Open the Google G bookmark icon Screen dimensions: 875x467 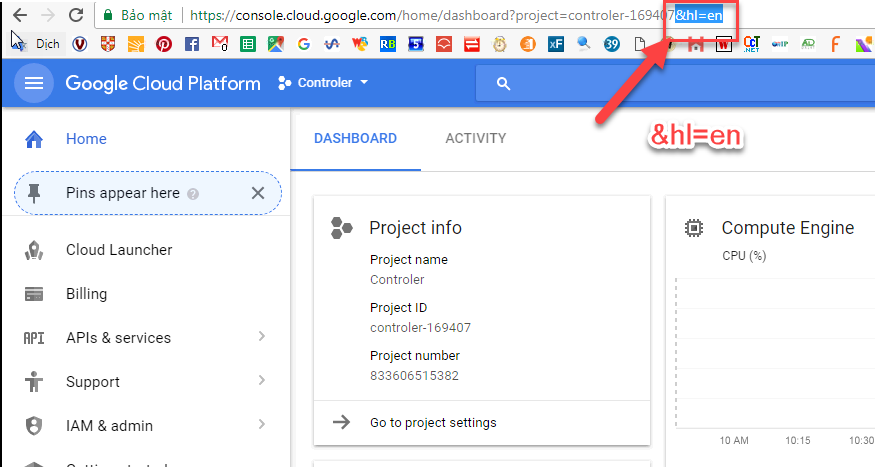click(304, 44)
